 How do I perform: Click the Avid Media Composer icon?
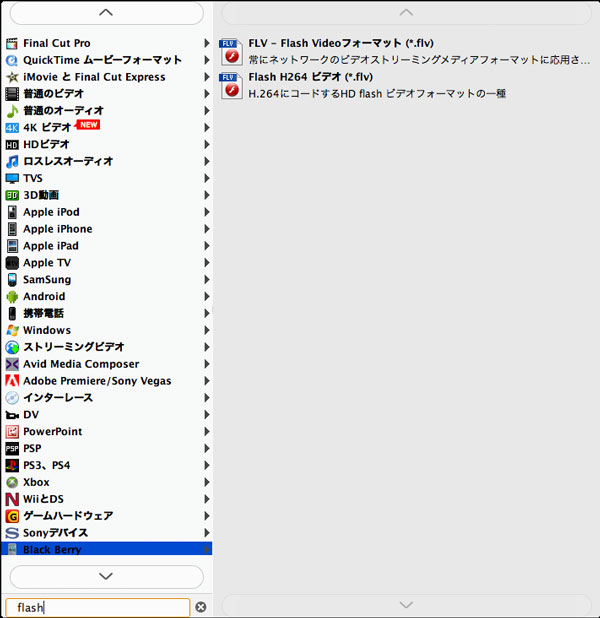click(12, 364)
